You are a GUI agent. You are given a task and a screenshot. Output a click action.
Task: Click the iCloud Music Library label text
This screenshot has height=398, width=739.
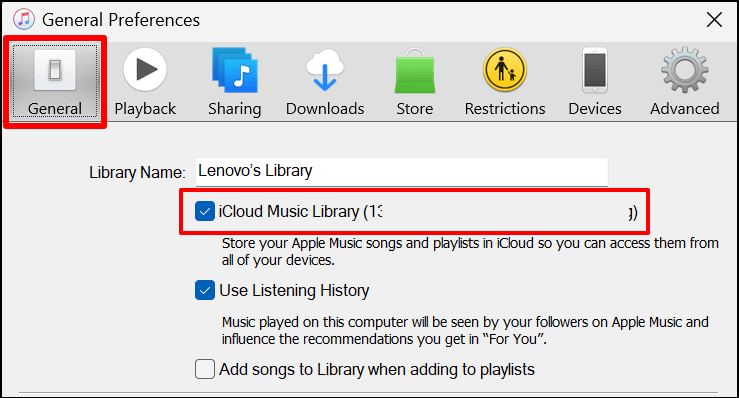(289, 212)
